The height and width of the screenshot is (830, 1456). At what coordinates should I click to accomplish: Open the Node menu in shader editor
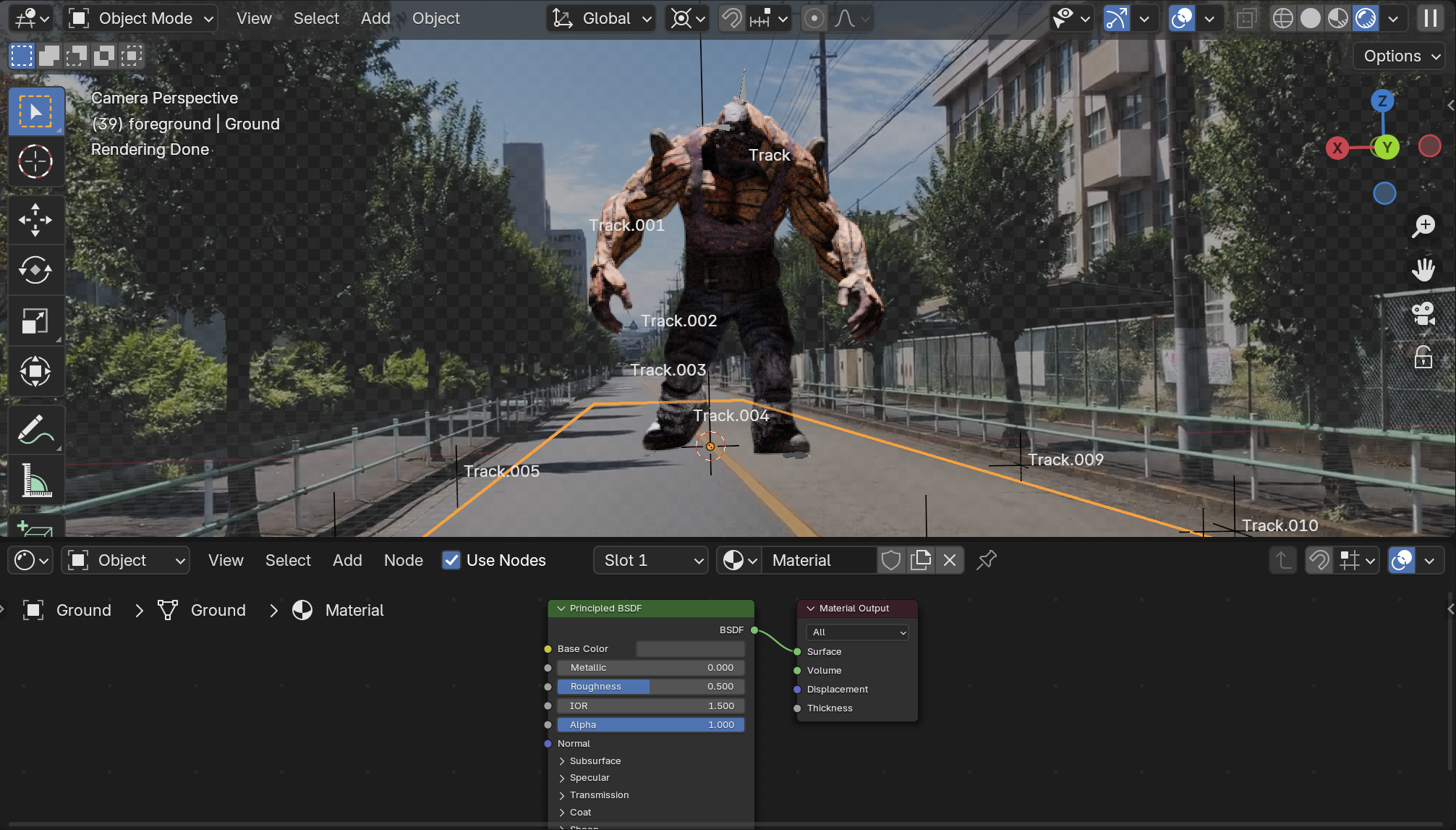point(403,560)
